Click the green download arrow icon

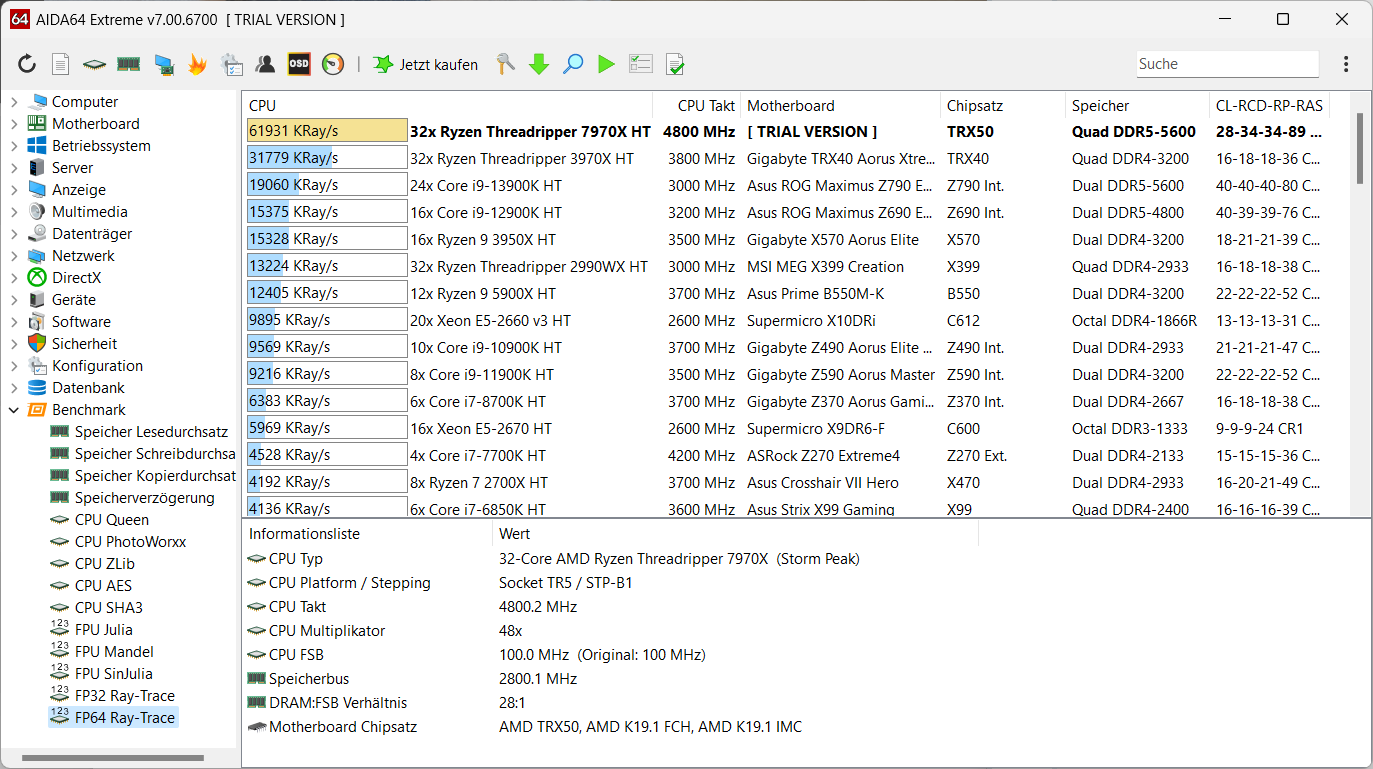(539, 64)
